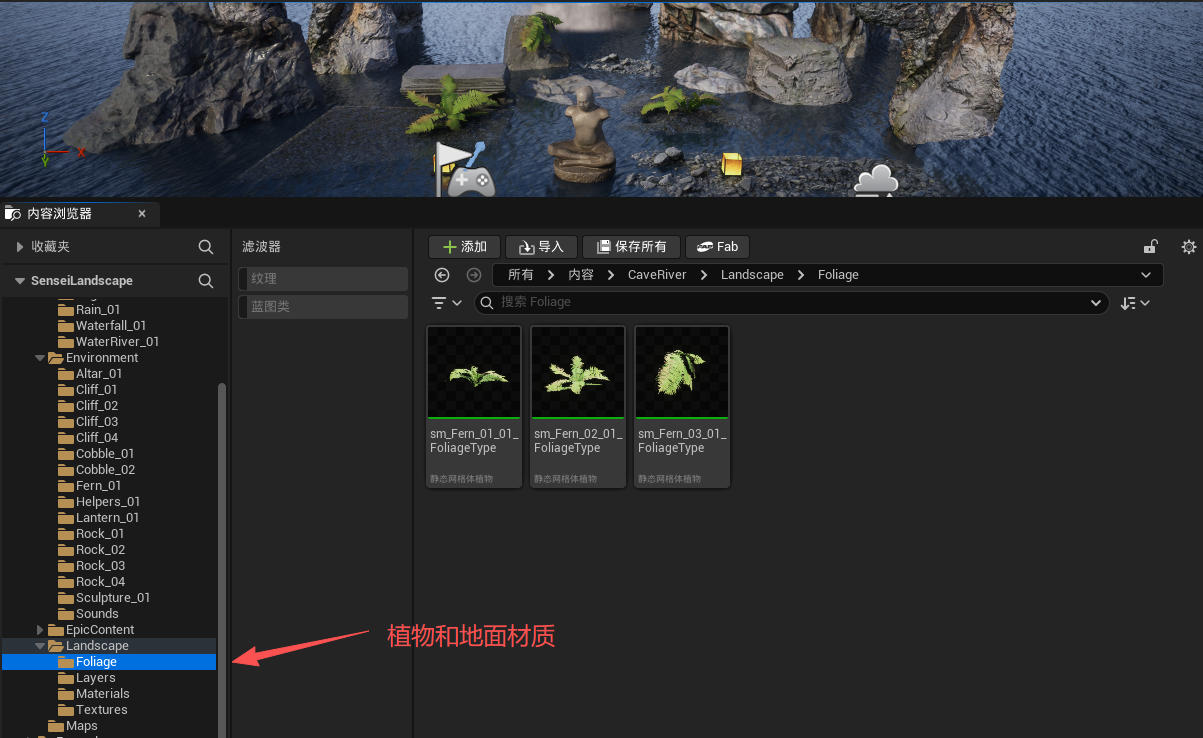
Task: Select the sm_Fern_02_01 FoliageType thumbnail
Action: pos(578,406)
